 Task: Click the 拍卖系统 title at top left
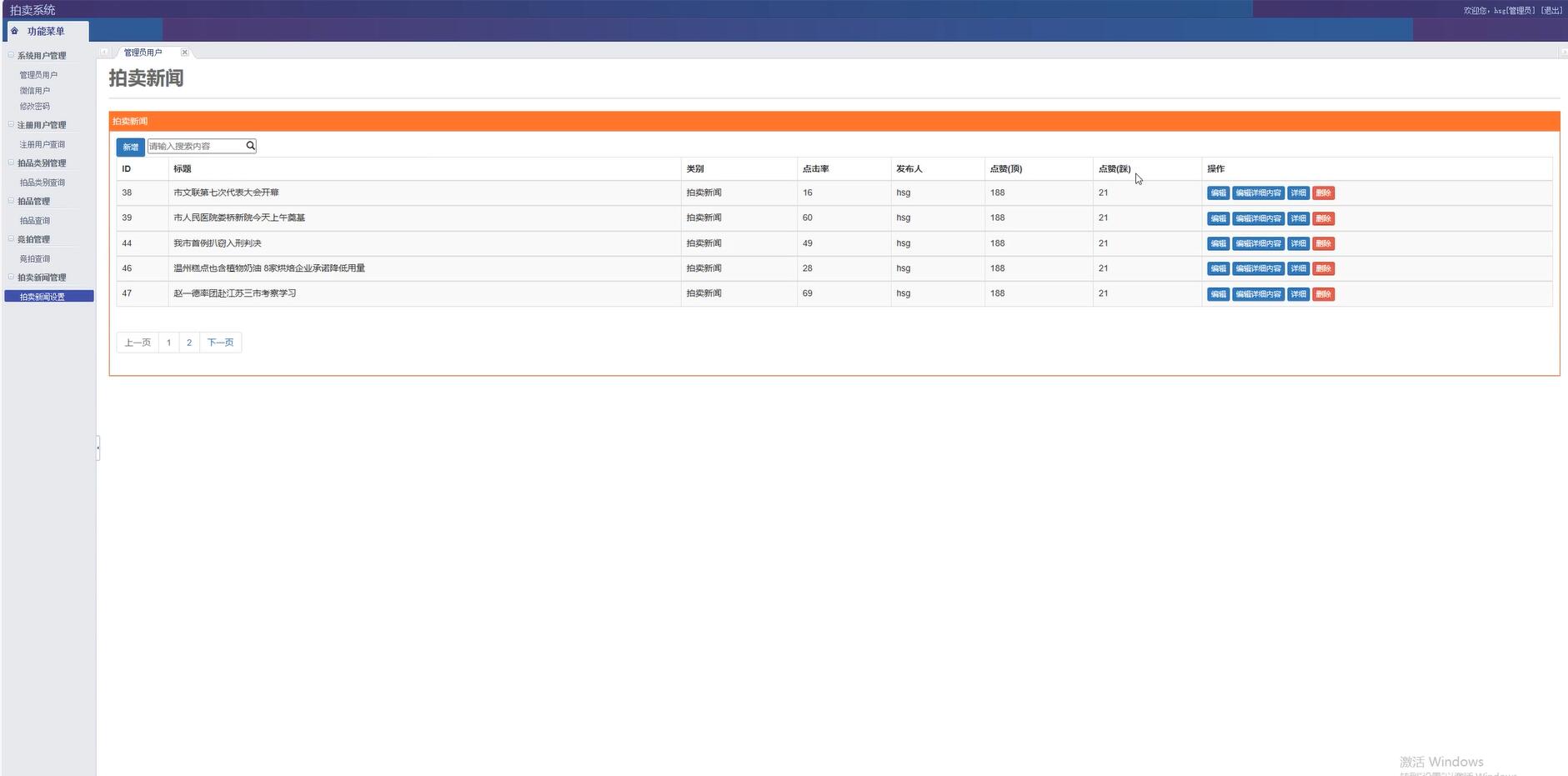pyautogui.click(x=33, y=10)
